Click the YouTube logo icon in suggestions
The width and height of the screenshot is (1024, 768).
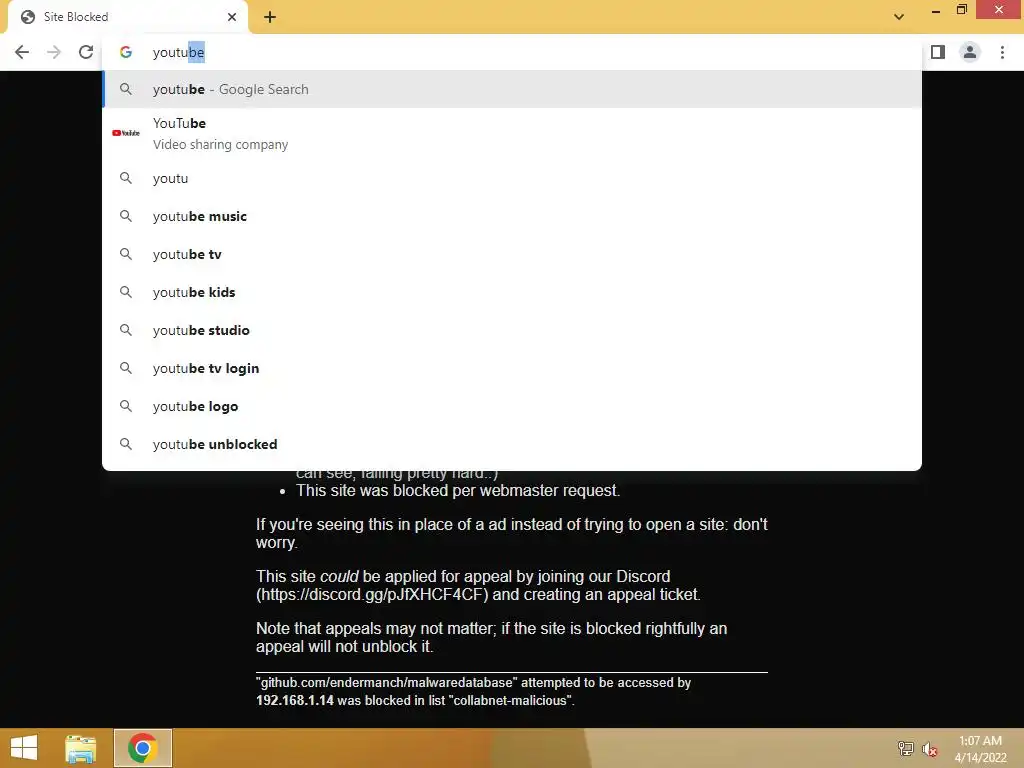[126, 133]
